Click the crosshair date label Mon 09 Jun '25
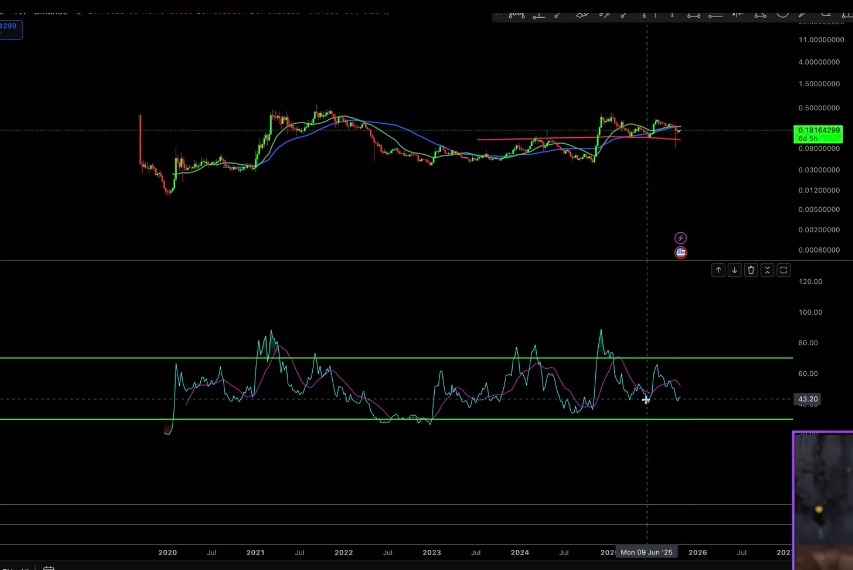Viewport: 853px width, 570px height. coord(647,552)
